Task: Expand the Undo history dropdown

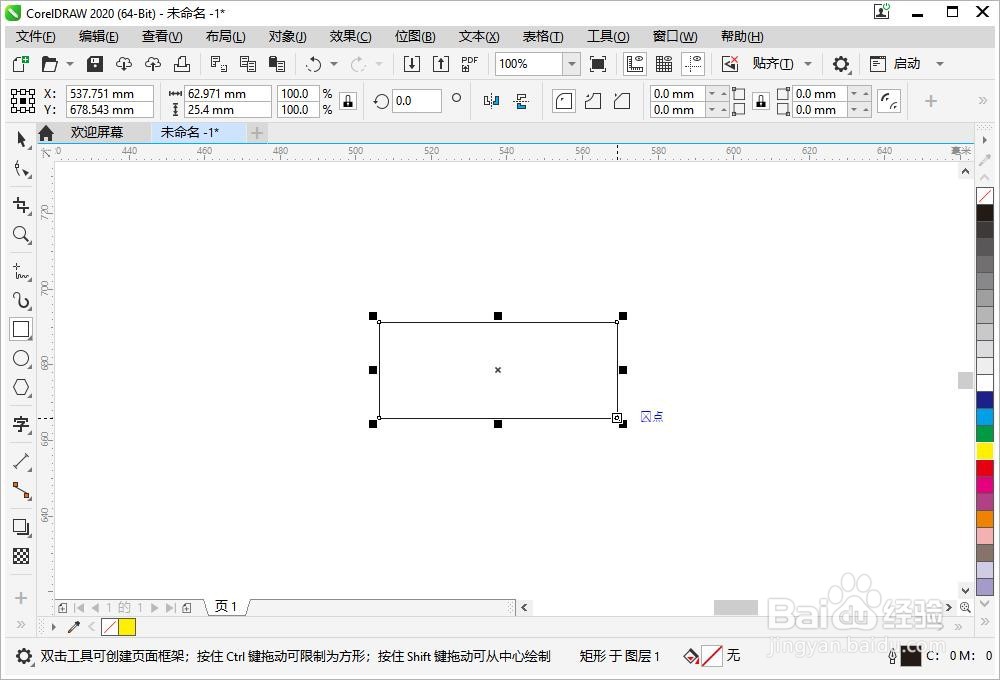Action: pos(334,64)
